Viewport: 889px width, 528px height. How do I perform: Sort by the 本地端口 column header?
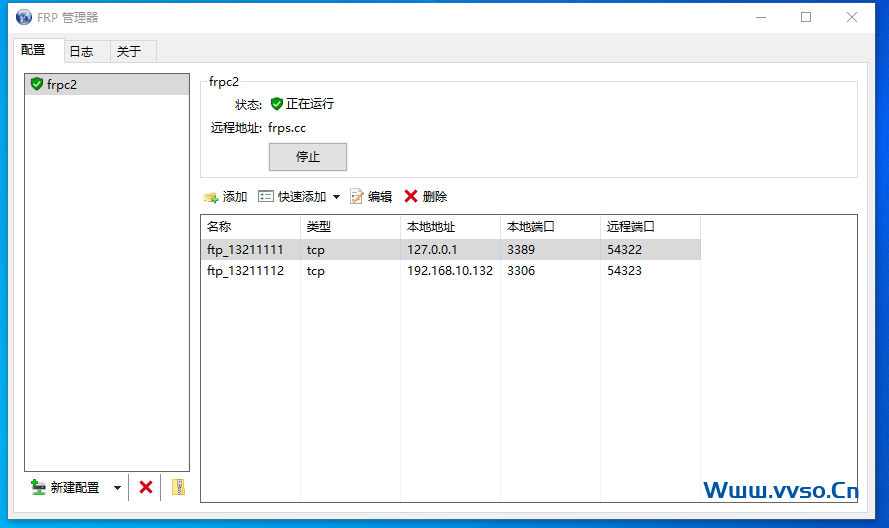tap(551, 227)
